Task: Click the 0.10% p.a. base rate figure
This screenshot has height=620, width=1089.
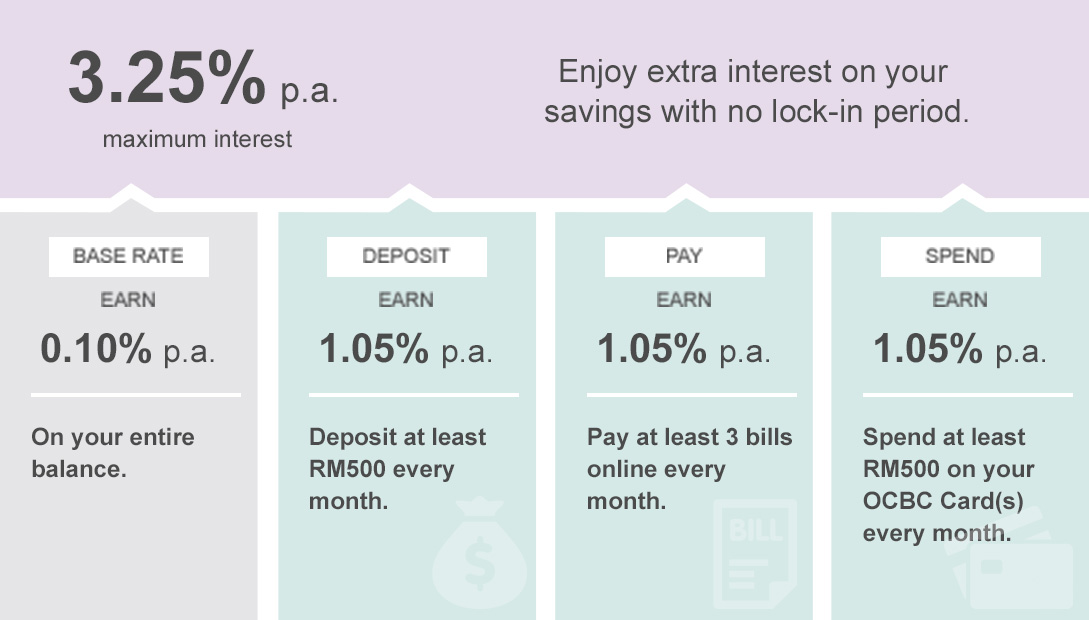Action: tap(128, 349)
